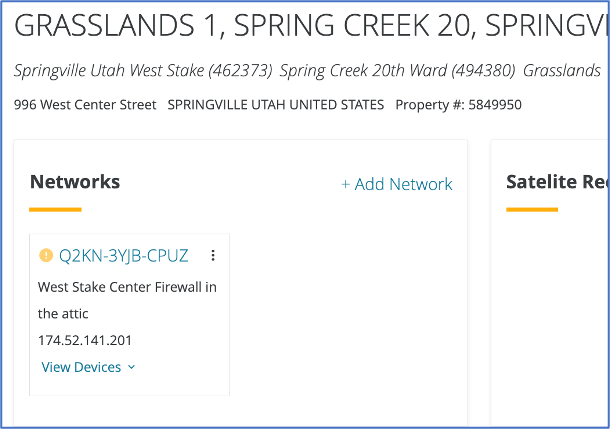Click the Property # 5849950 label
This screenshot has width=610, height=430.
pos(458,104)
